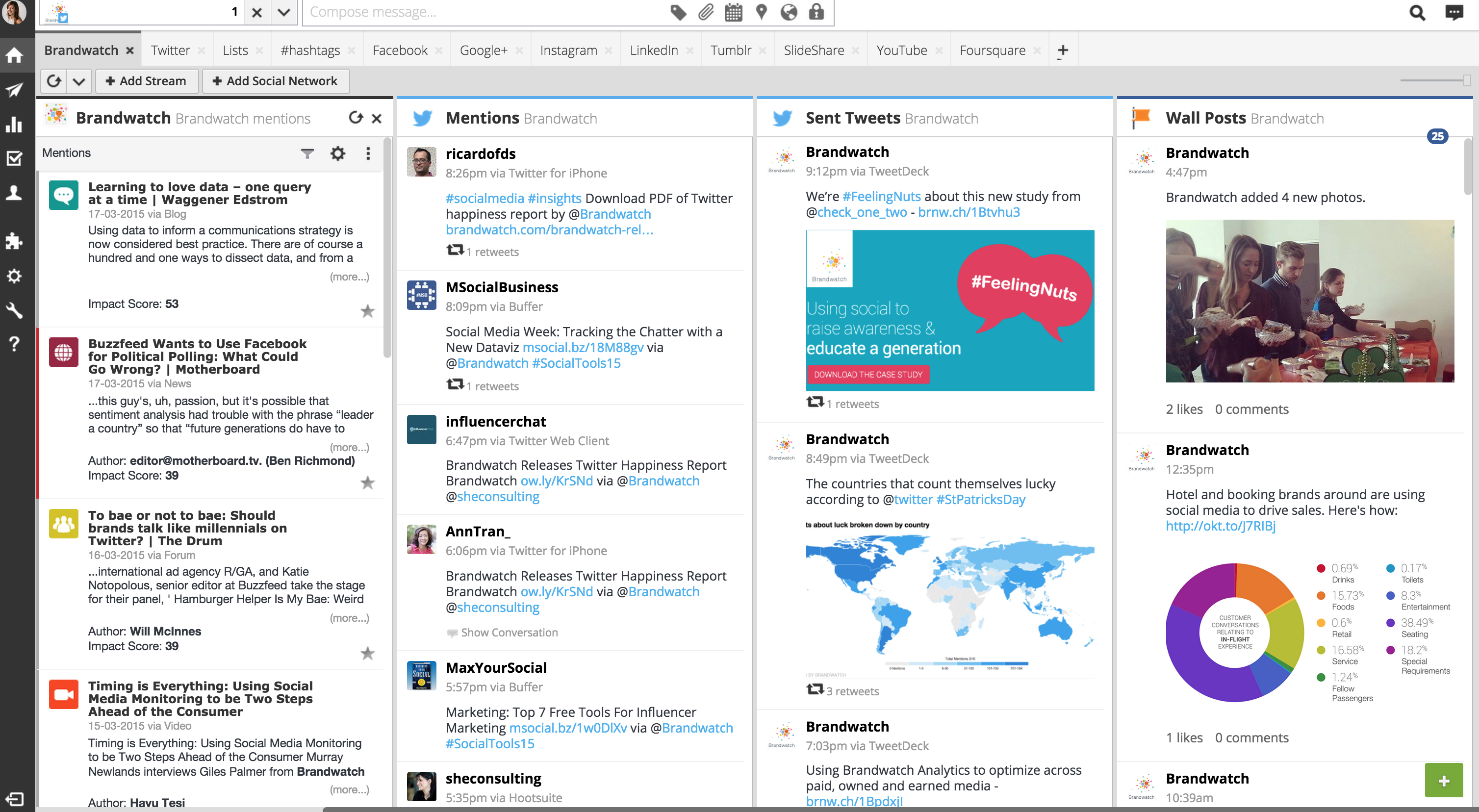The width and height of the screenshot is (1479, 812).
Task: Click the collapse sidebar icon at bottom
Action: tap(14, 799)
